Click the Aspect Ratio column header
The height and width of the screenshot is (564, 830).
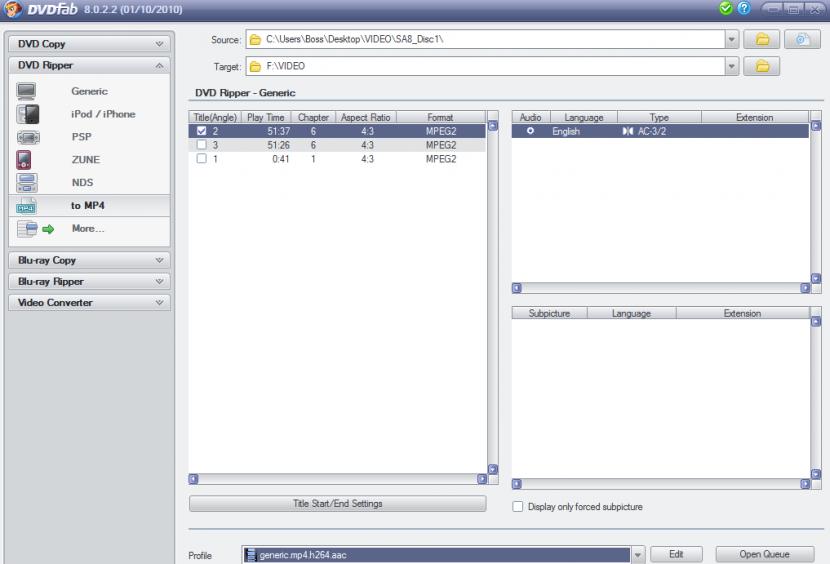pos(366,117)
